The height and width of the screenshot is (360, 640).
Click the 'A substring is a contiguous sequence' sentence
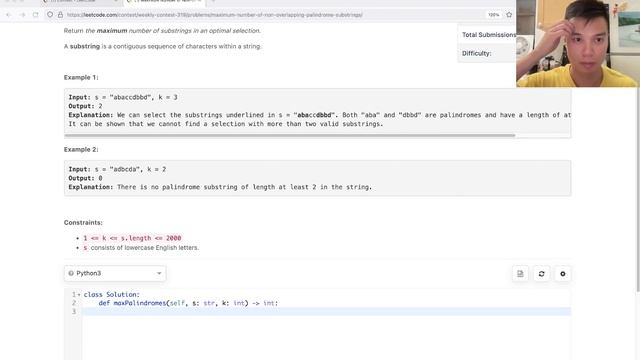(162, 46)
